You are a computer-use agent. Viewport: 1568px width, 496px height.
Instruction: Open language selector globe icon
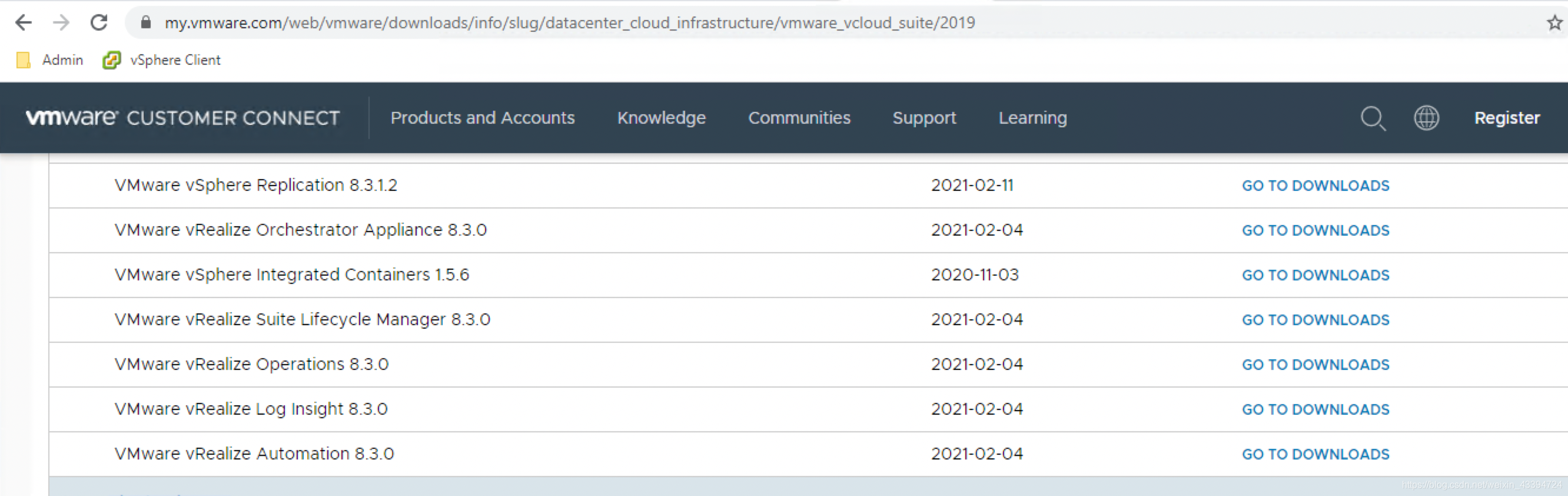point(1426,118)
